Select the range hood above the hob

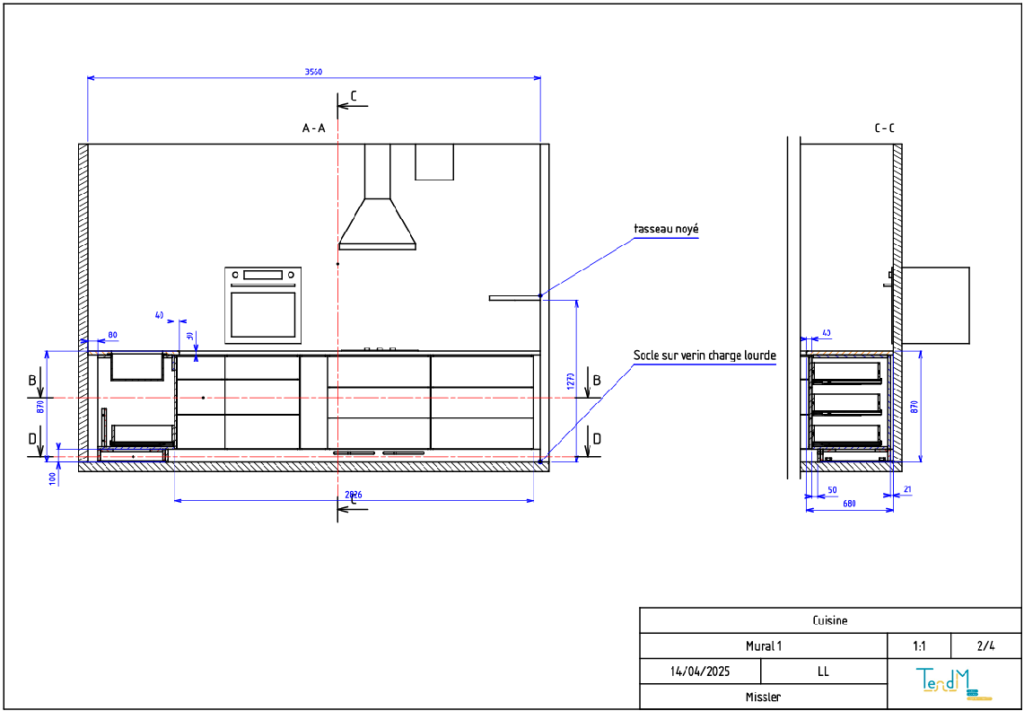pos(377,197)
